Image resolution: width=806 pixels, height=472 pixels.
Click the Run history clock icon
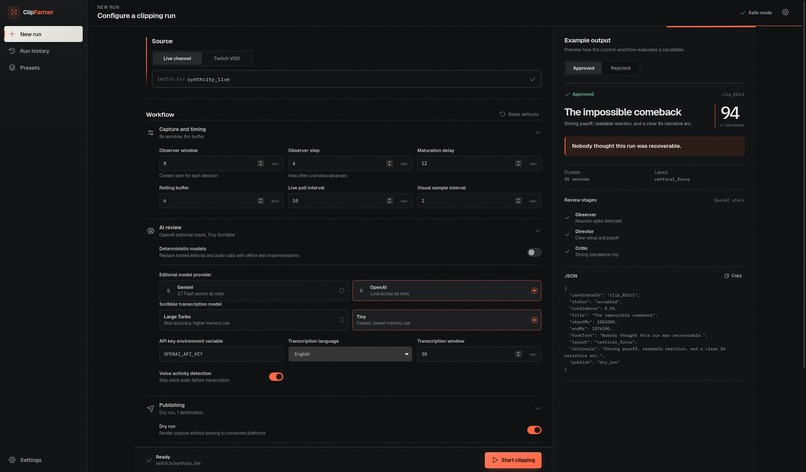click(12, 51)
